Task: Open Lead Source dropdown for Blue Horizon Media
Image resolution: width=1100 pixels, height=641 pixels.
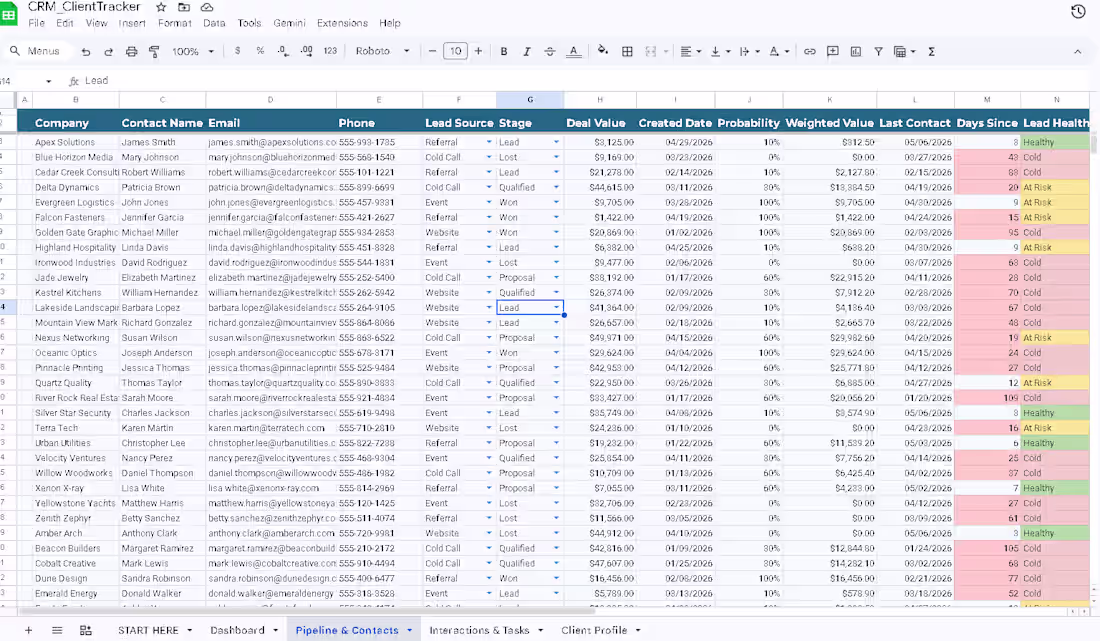Action: click(x=489, y=157)
